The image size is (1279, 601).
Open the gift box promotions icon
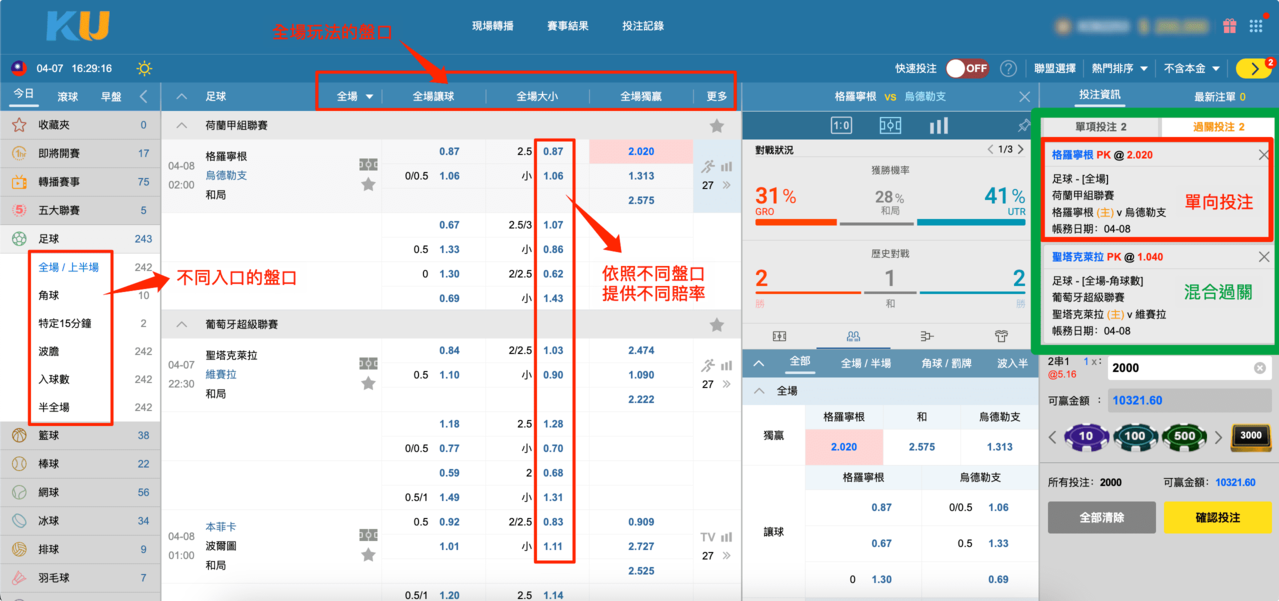pos(1229,26)
